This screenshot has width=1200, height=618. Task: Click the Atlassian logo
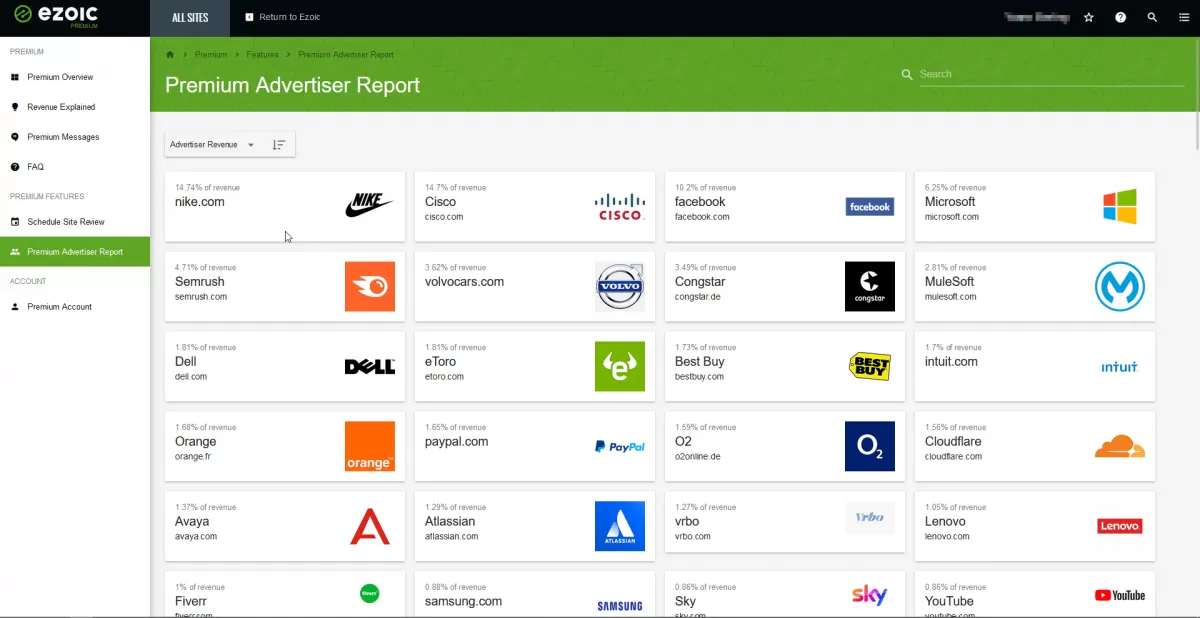(620, 526)
